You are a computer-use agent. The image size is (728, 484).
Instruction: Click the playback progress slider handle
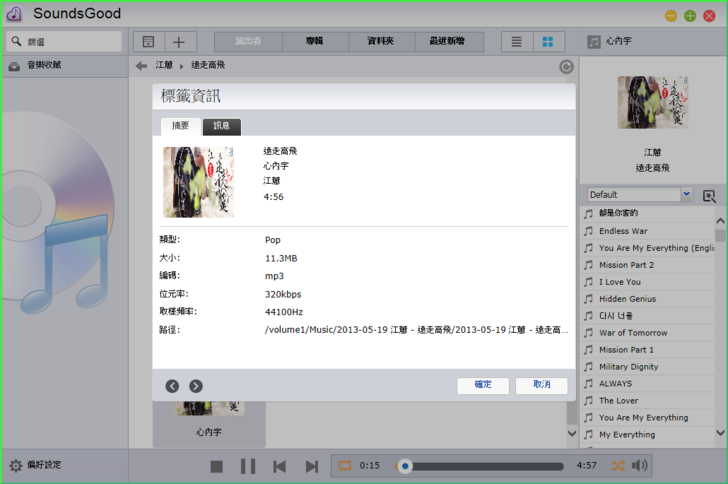(x=405, y=466)
